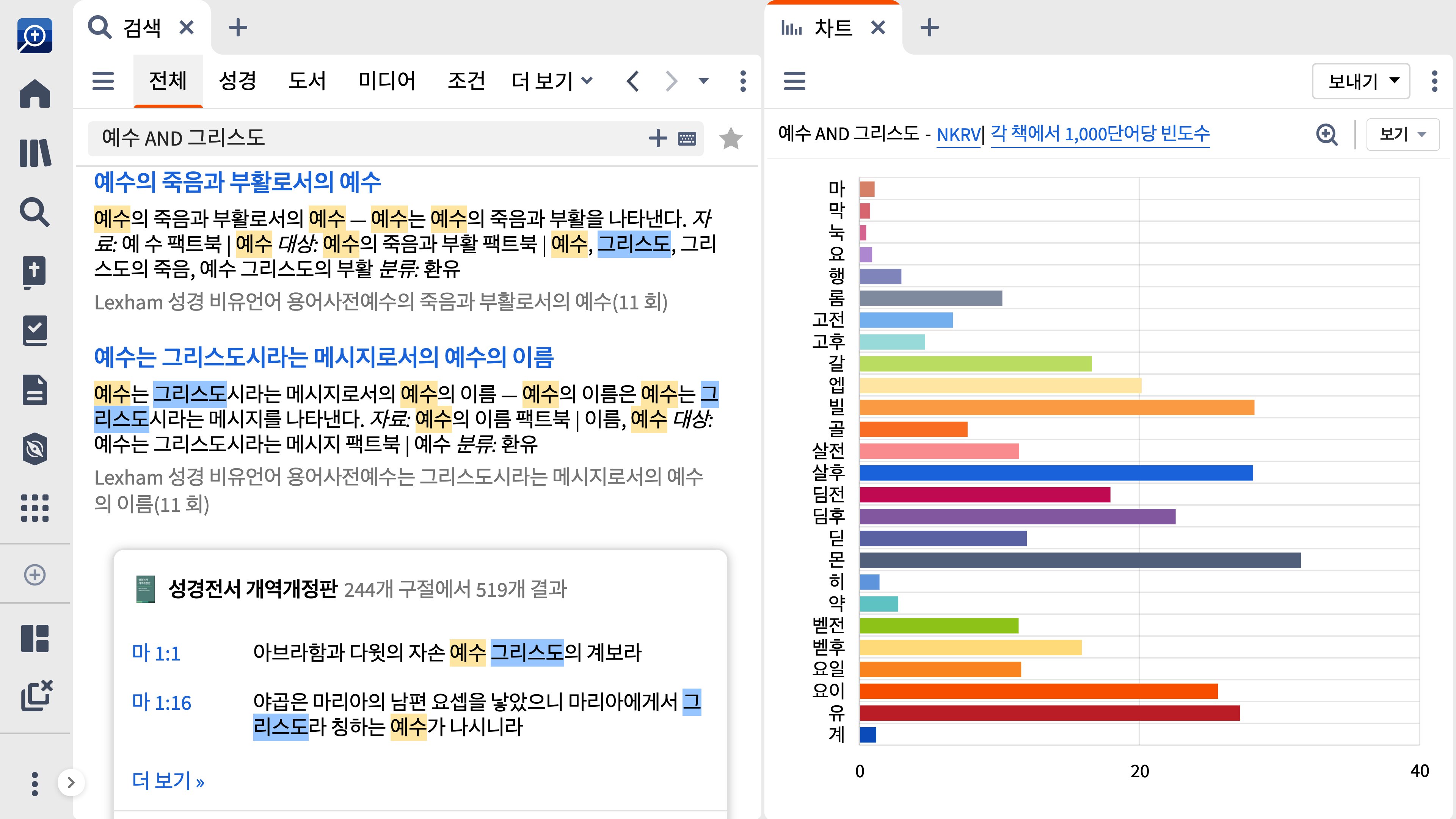Open the 마 1:16 verse link
This screenshot has width=1456, height=819.
pos(161,703)
